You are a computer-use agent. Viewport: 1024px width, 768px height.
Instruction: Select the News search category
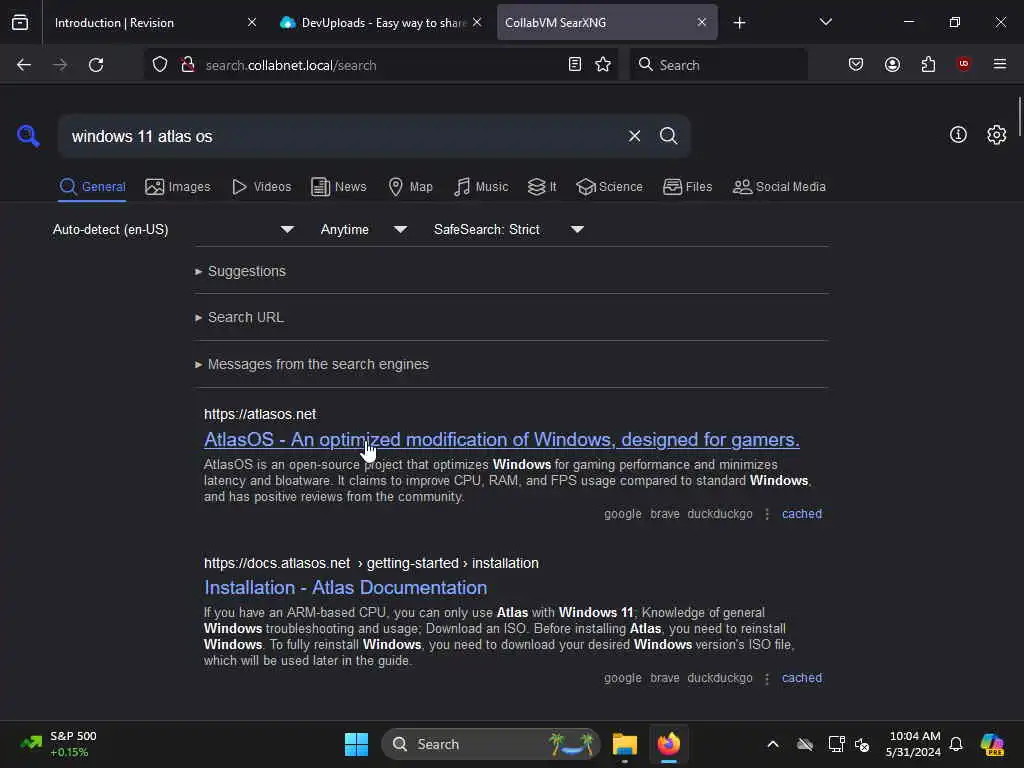coord(339,187)
